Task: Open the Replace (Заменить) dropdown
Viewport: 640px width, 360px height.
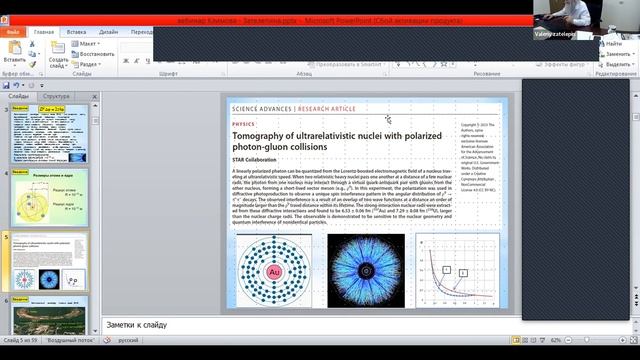Action: [617, 54]
